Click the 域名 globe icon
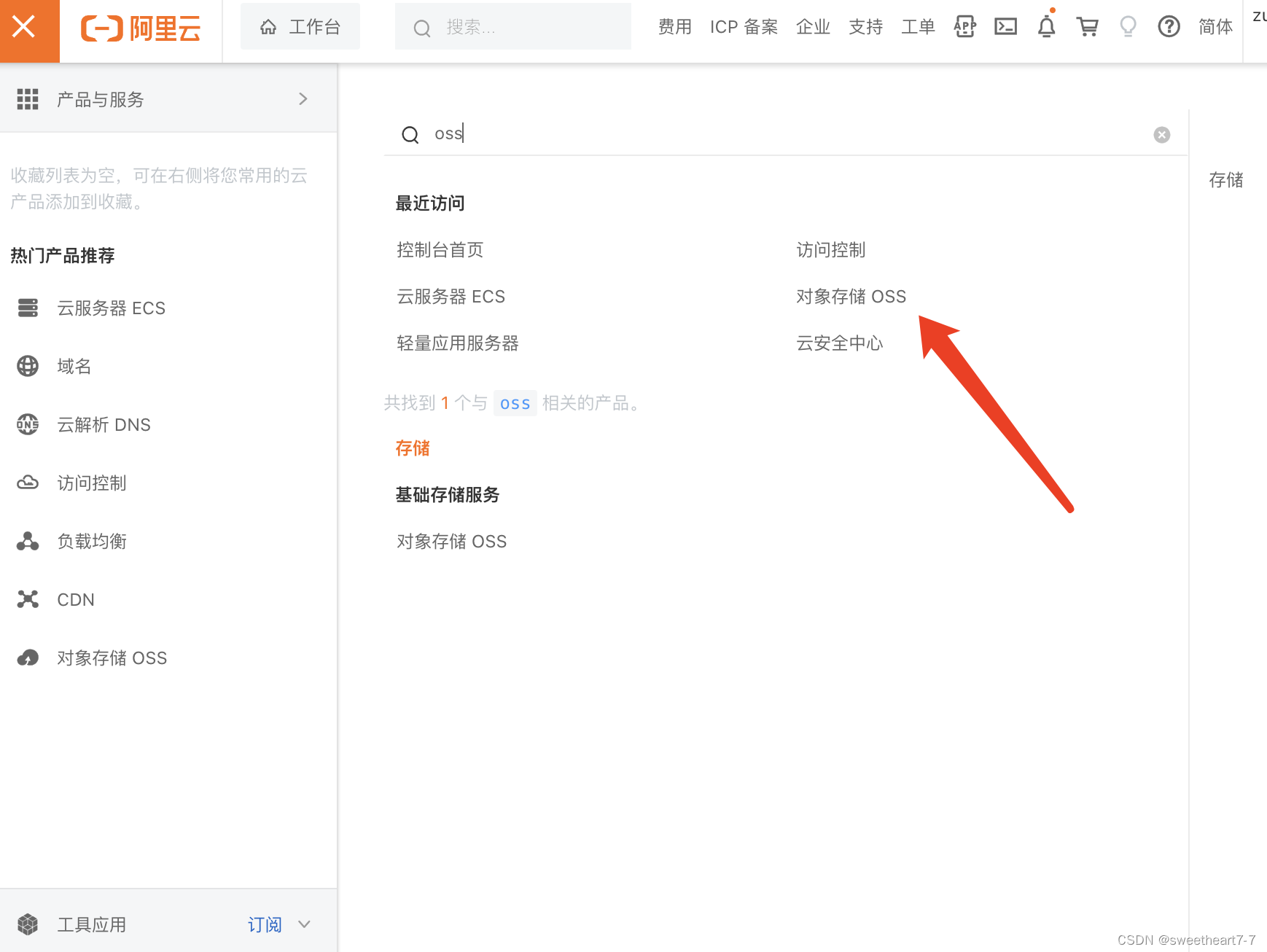The height and width of the screenshot is (952, 1267). (x=28, y=366)
